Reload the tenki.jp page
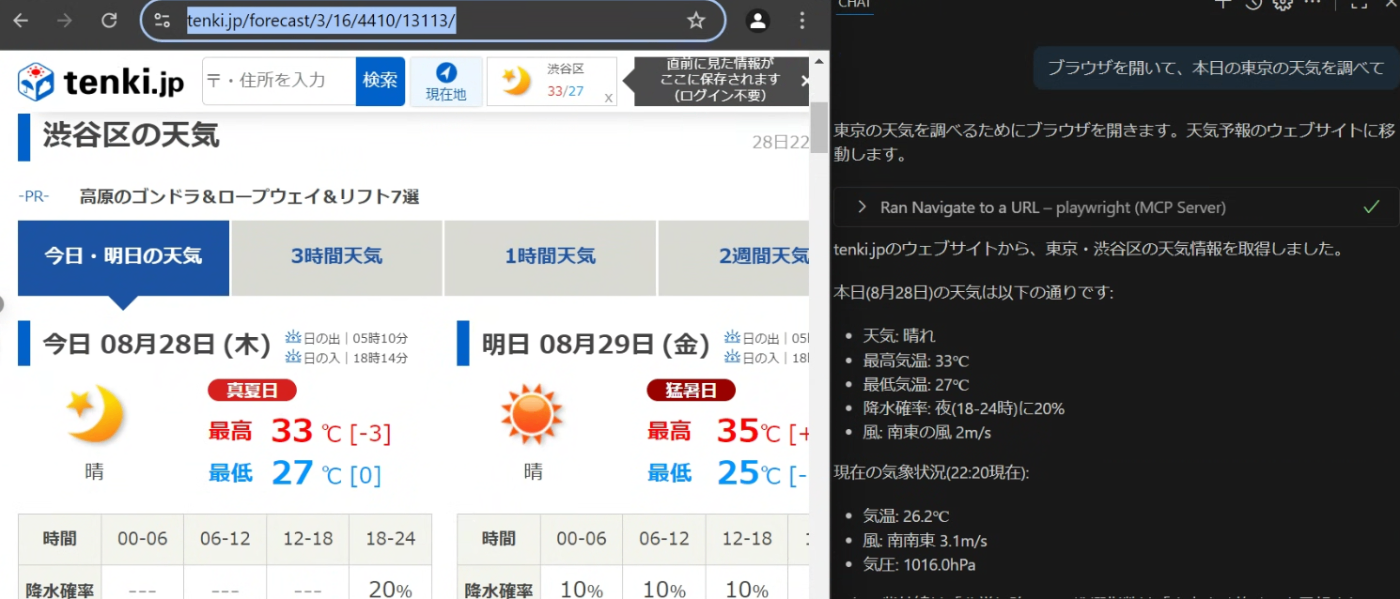The image size is (1400, 599). click(x=110, y=20)
